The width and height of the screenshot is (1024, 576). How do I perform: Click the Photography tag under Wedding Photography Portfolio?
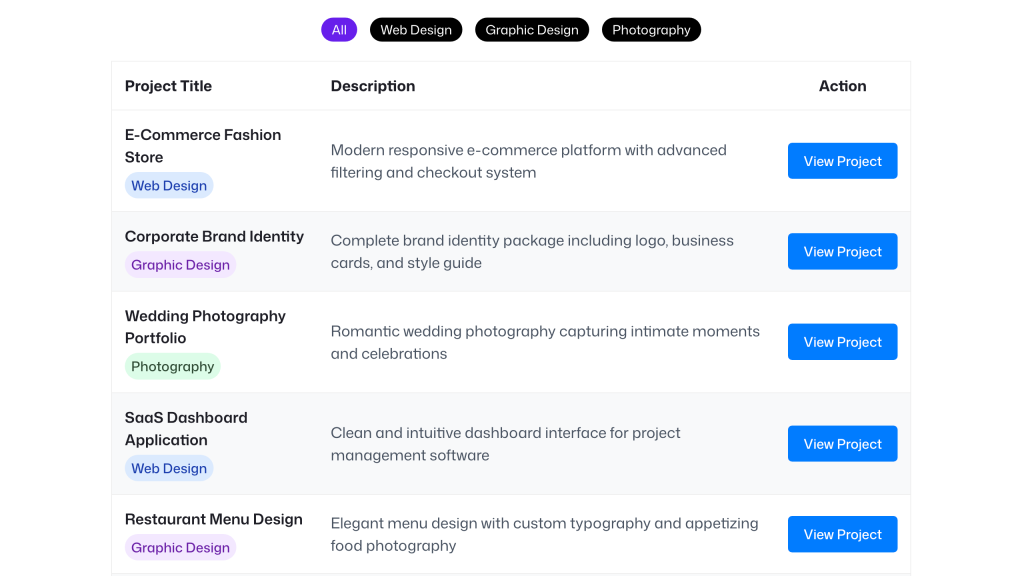coord(172,366)
